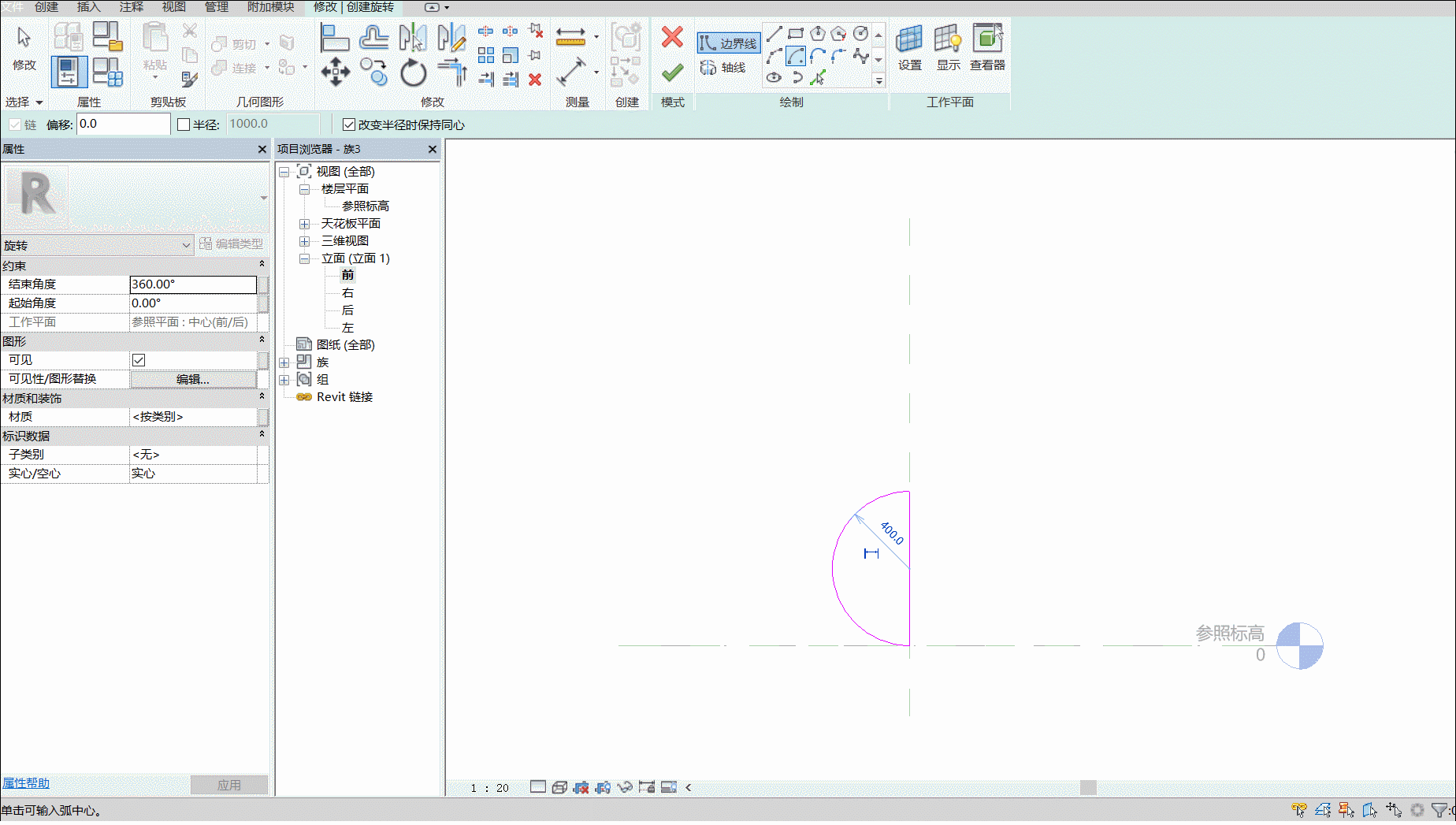Open the 属性帮助 link
The height and width of the screenshot is (825, 1456).
coord(26,783)
